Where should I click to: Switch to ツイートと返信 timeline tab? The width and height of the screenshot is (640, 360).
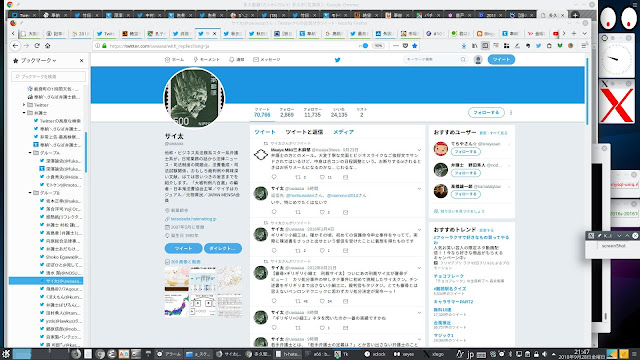pos(304,132)
